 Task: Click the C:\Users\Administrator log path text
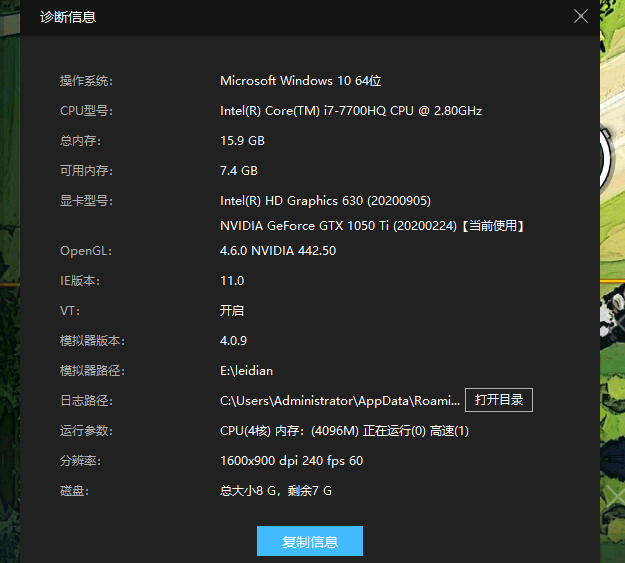(x=340, y=400)
